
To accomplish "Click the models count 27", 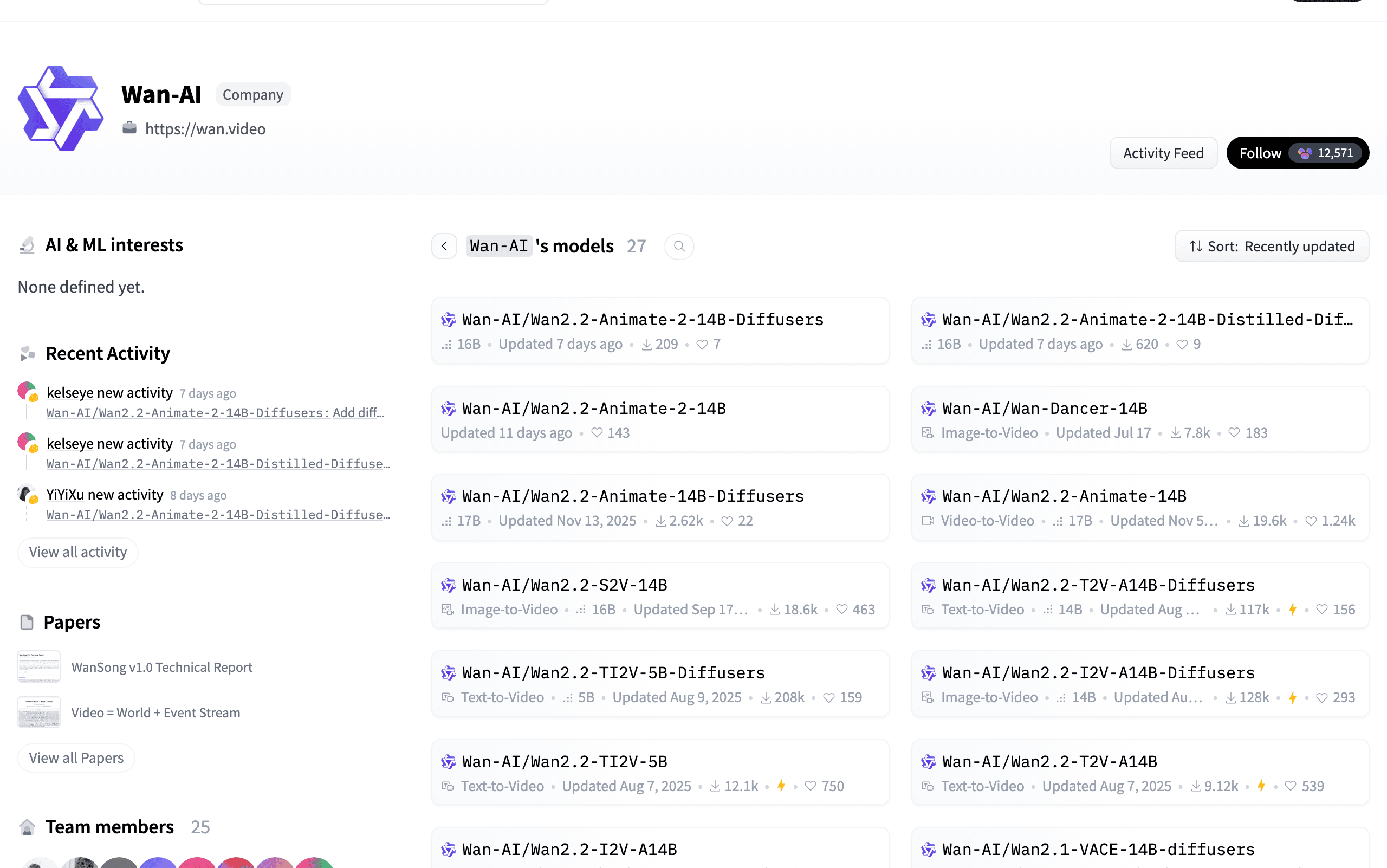I will [x=636, y=247].
